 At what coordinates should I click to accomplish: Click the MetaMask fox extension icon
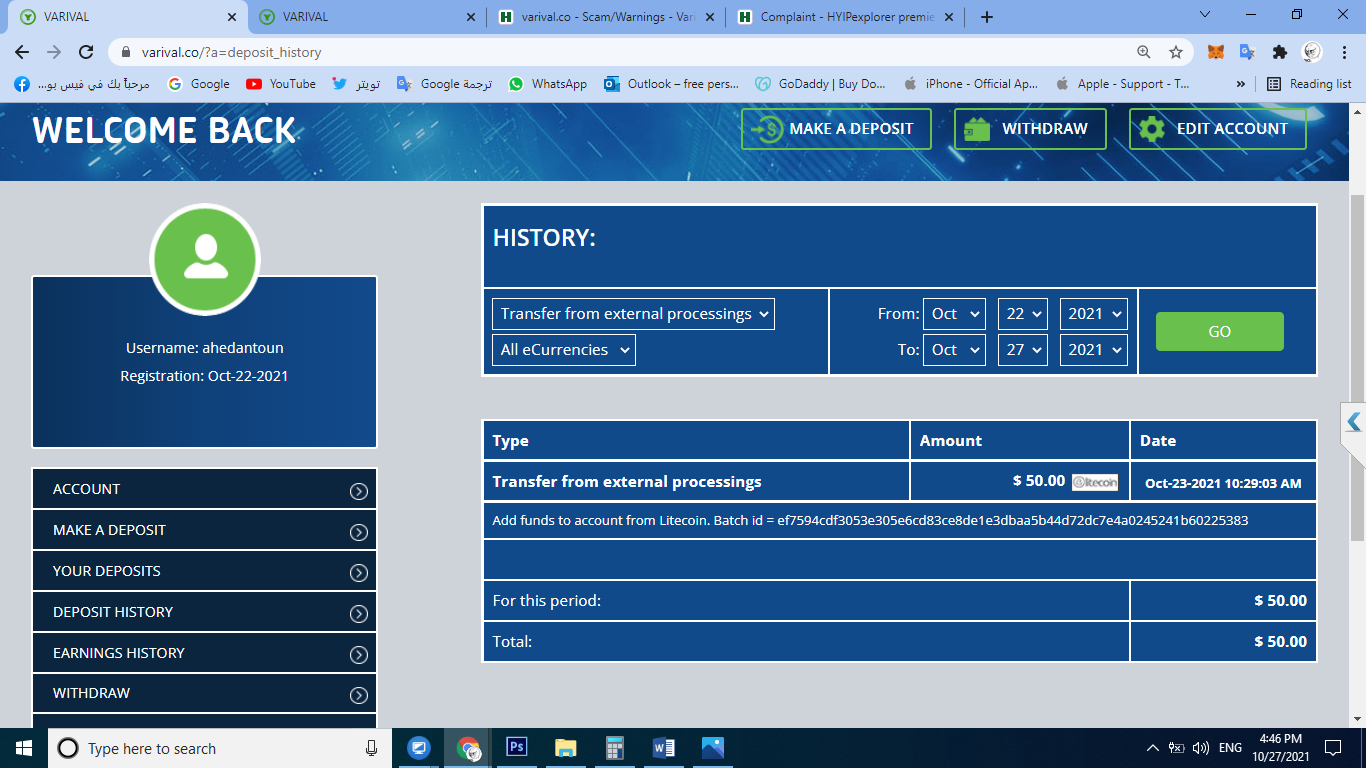tap(1215, 52)
